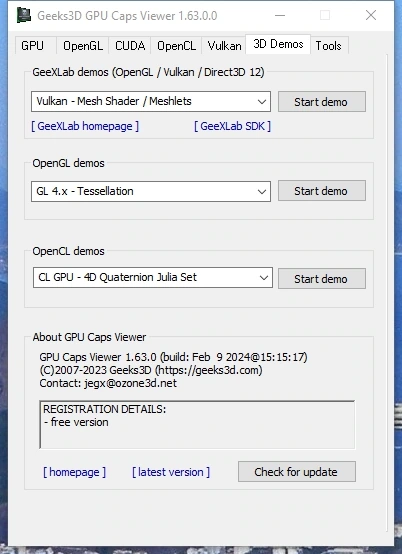The width and height of the screenshot is (402, 554).
Task: Open the OpenGL tab
Action: (x=83, y=46)
